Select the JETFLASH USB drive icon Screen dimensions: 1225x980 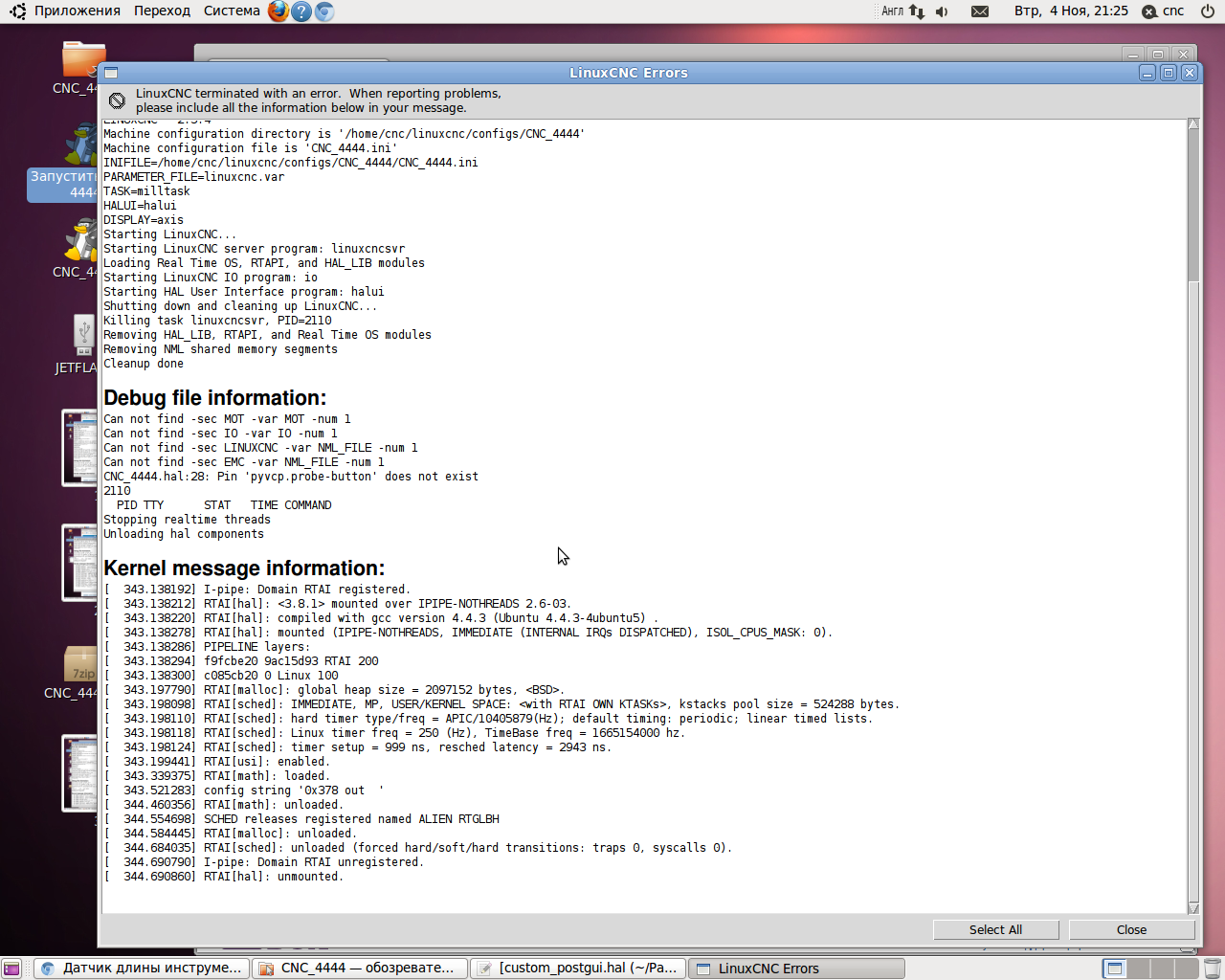[77, 345]
